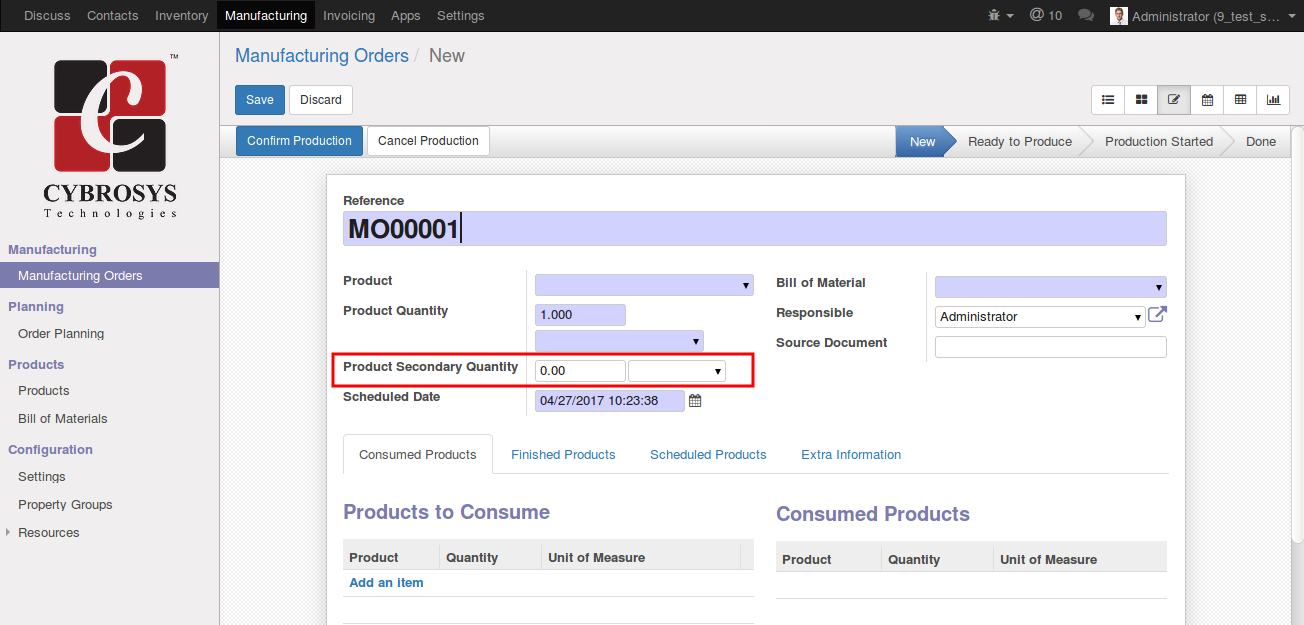Open Responsible external link icon
Image resolution: width=1304 pixels, height=625 pixels.
point(1157,315)
